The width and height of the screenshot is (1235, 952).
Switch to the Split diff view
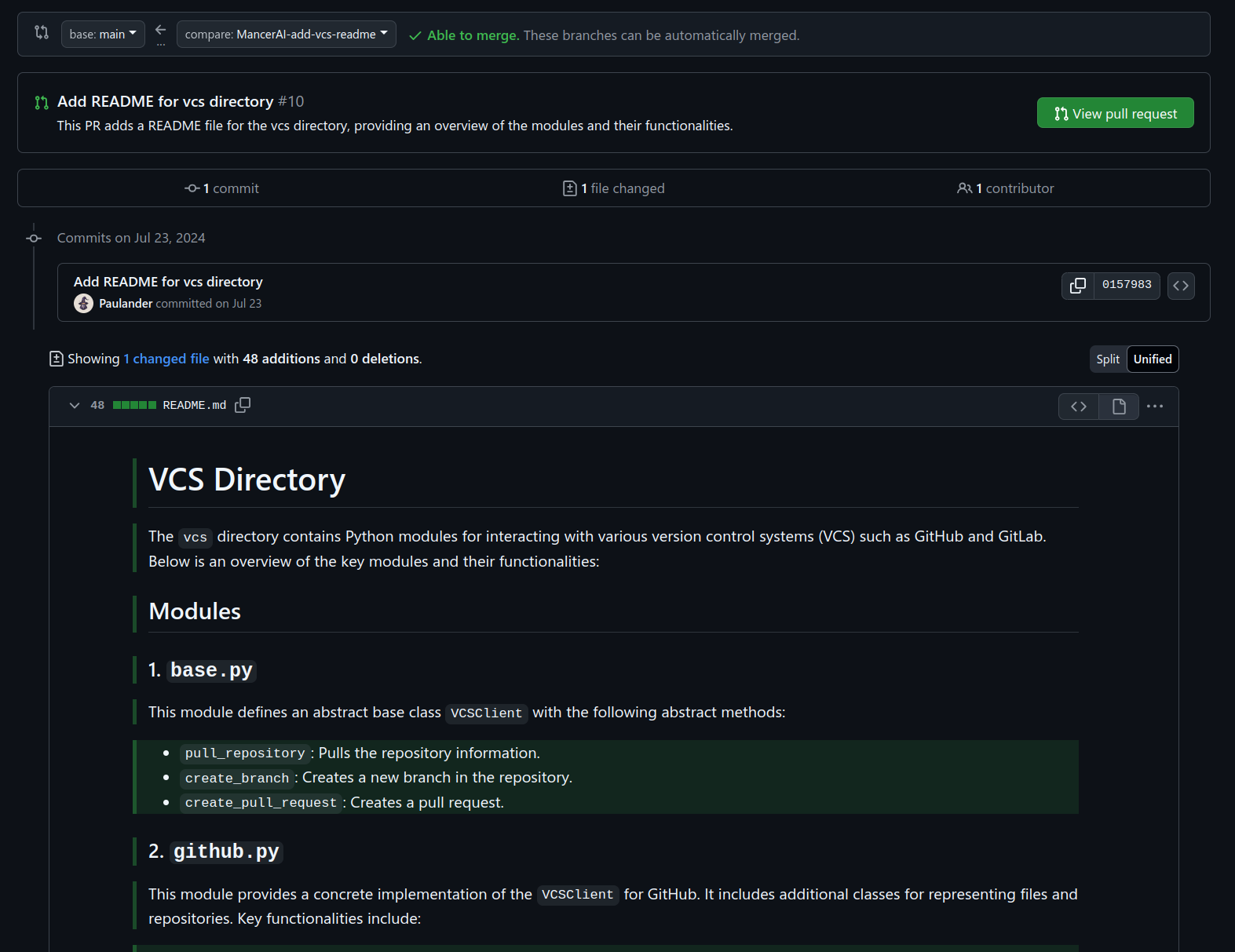tap(1108, 359)
